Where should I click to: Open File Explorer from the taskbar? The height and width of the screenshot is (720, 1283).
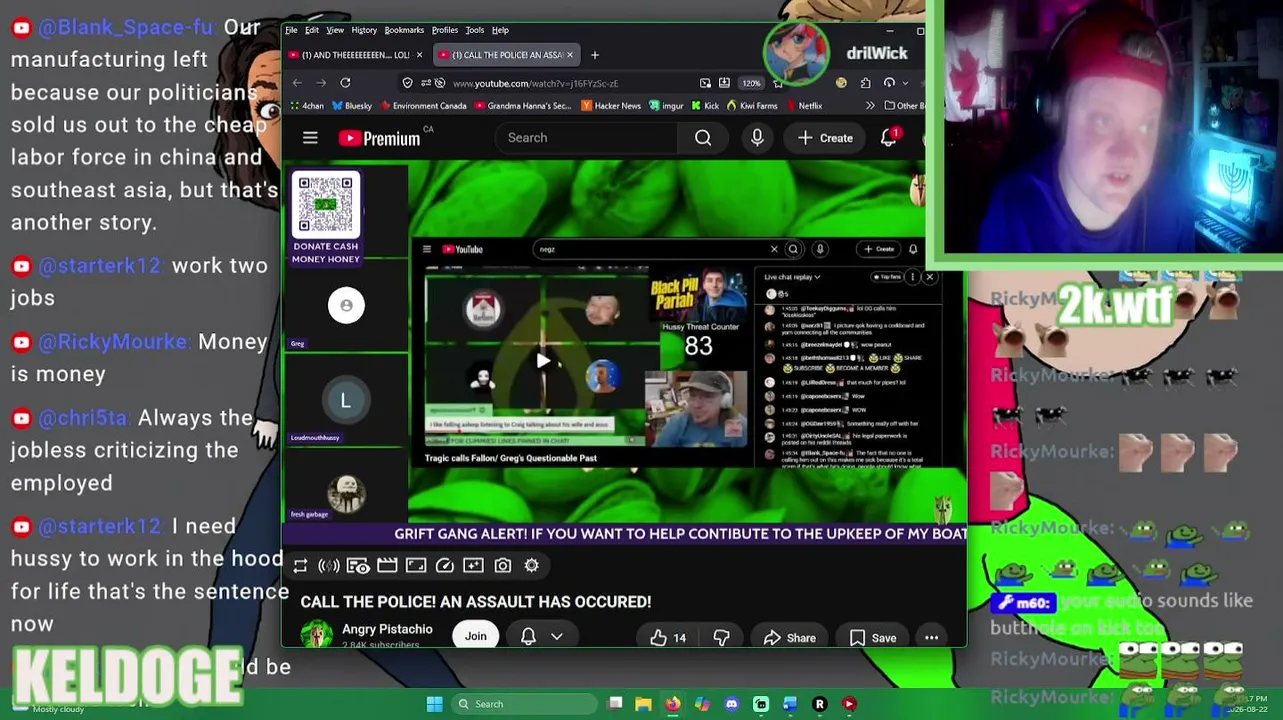tap(643, 704)
